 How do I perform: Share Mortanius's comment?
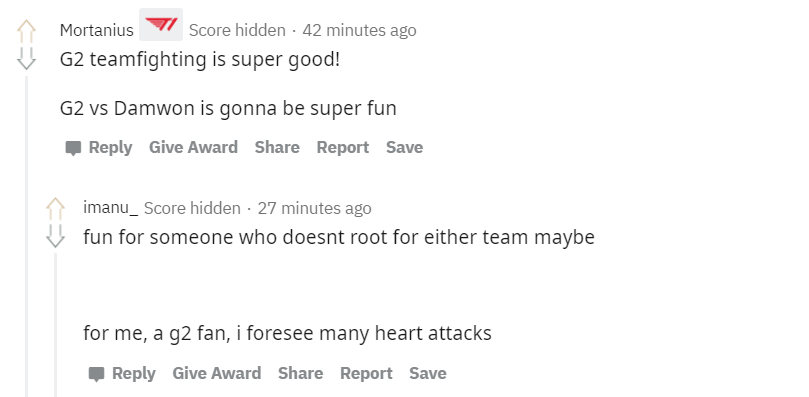click(277, 147)
